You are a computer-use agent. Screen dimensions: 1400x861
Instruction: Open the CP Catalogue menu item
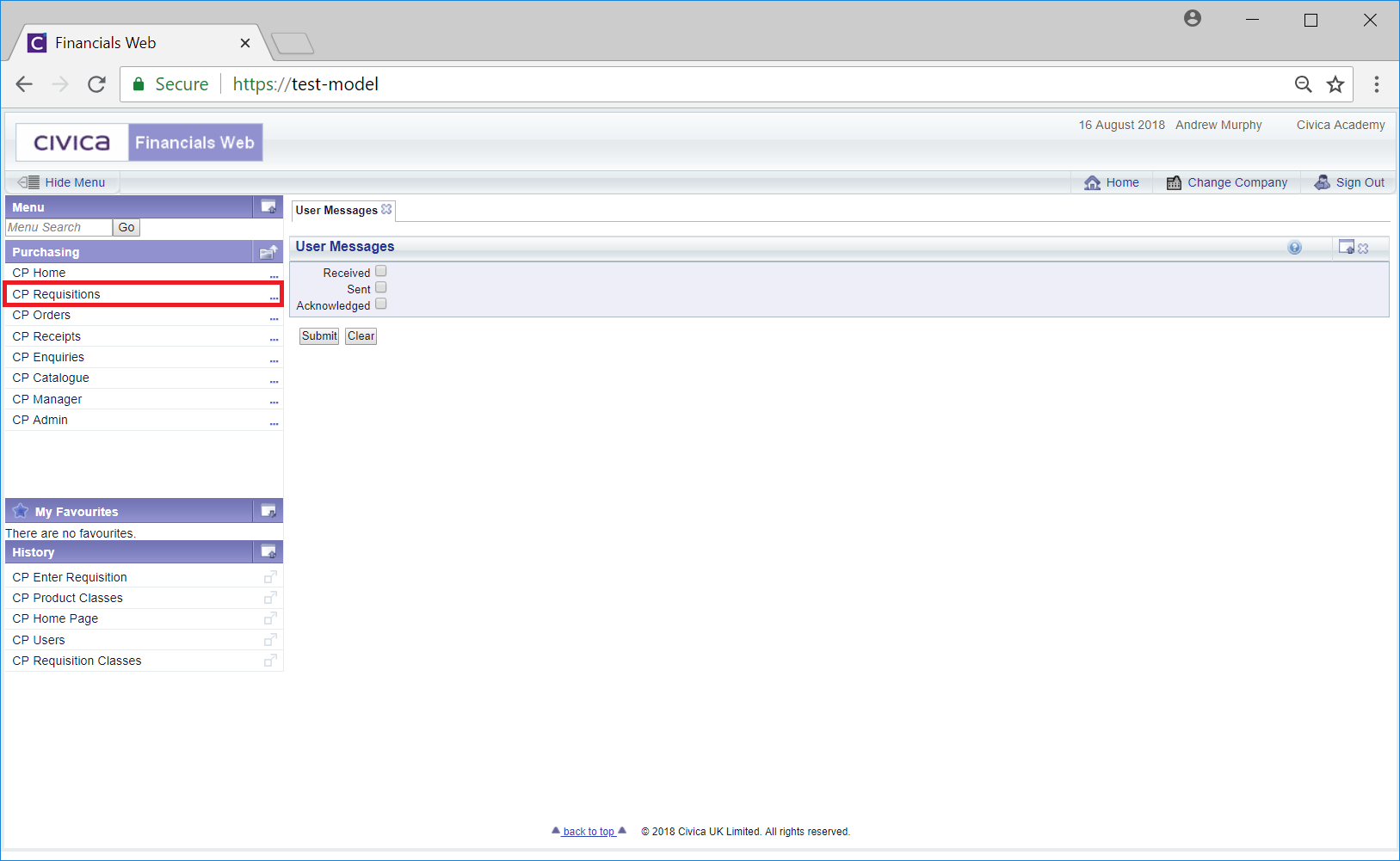(x=51, y=378)
